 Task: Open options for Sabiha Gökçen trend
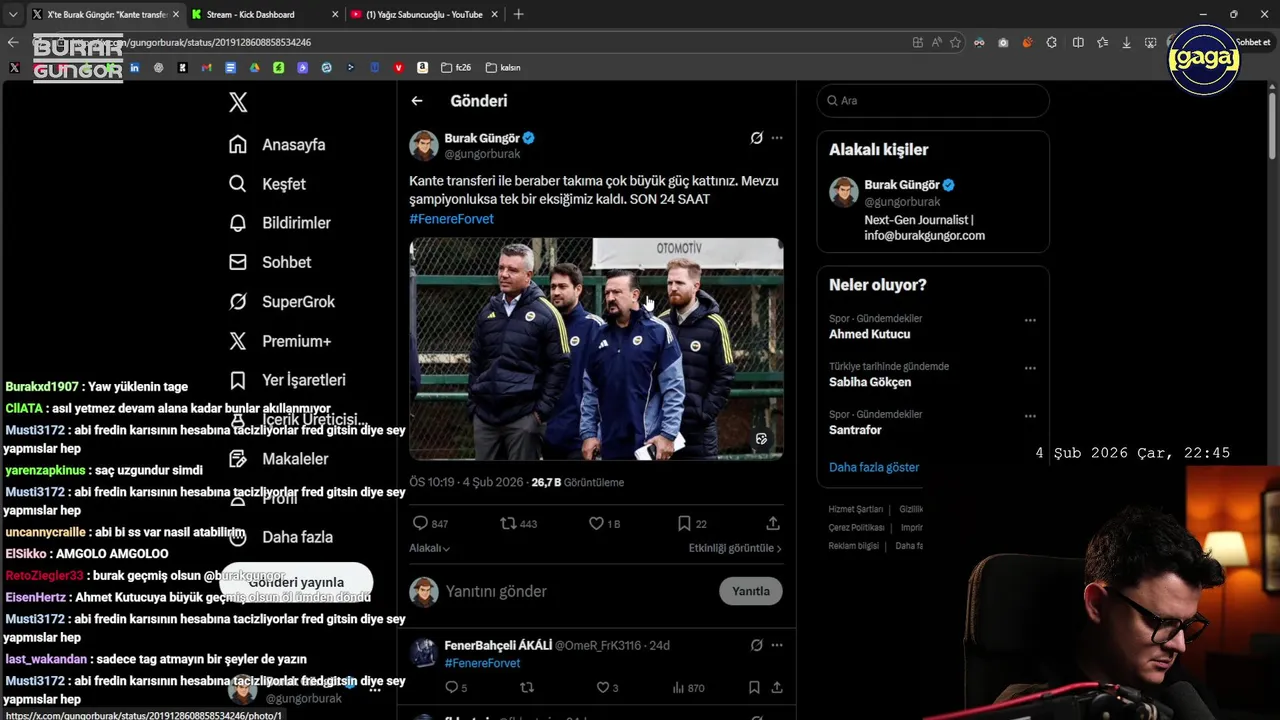coord(1030,369)
